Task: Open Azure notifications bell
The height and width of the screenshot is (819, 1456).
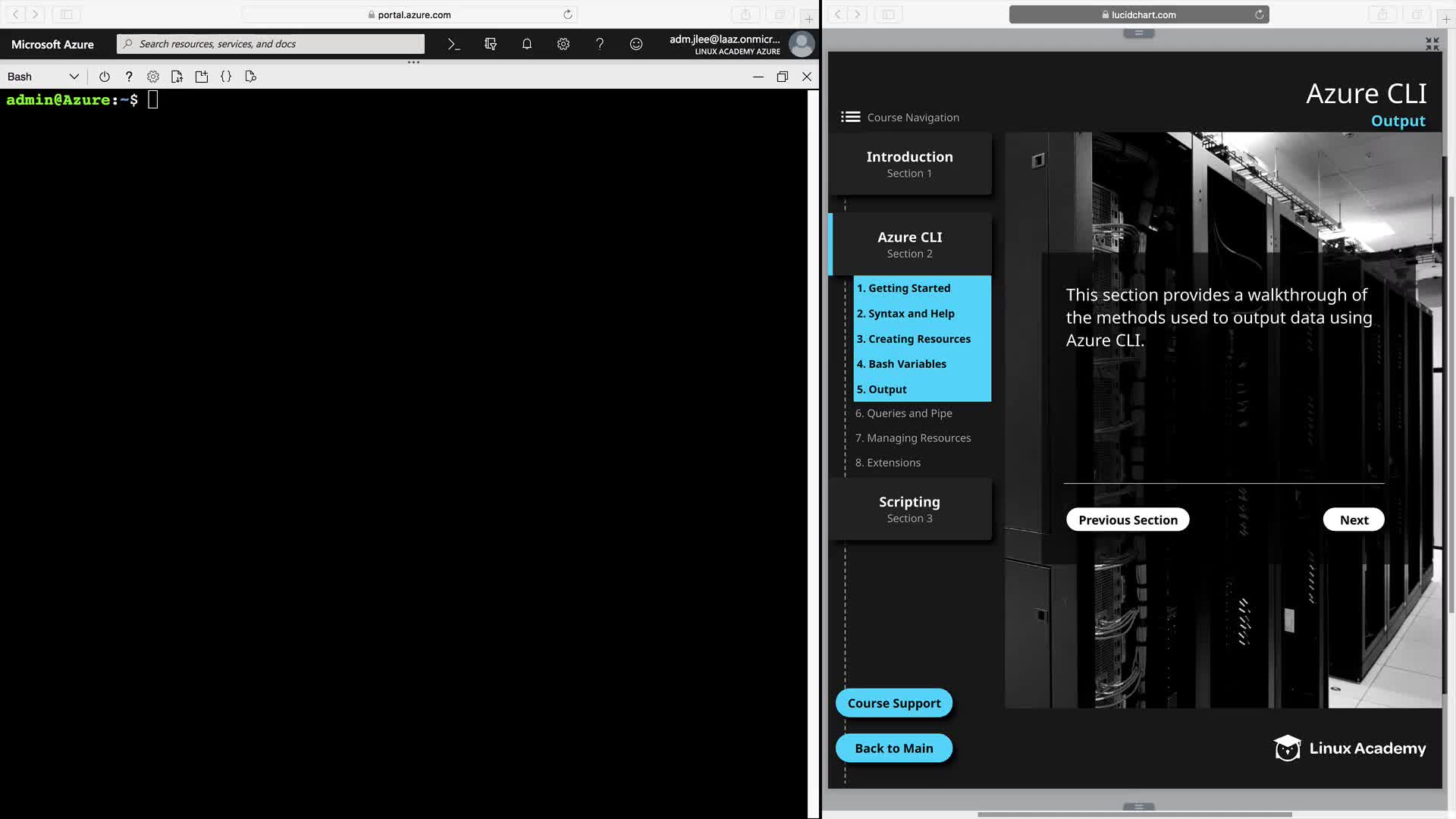Action: click(x=527, y=44)
